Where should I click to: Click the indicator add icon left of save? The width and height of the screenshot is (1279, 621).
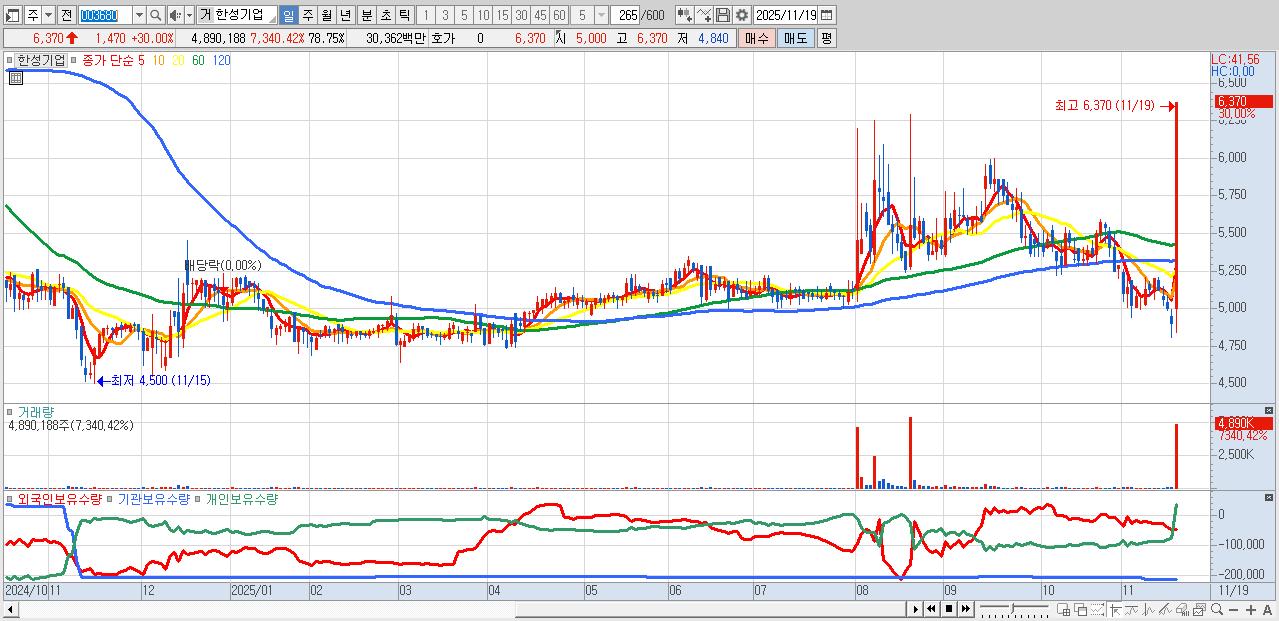(x=685, y=15)
